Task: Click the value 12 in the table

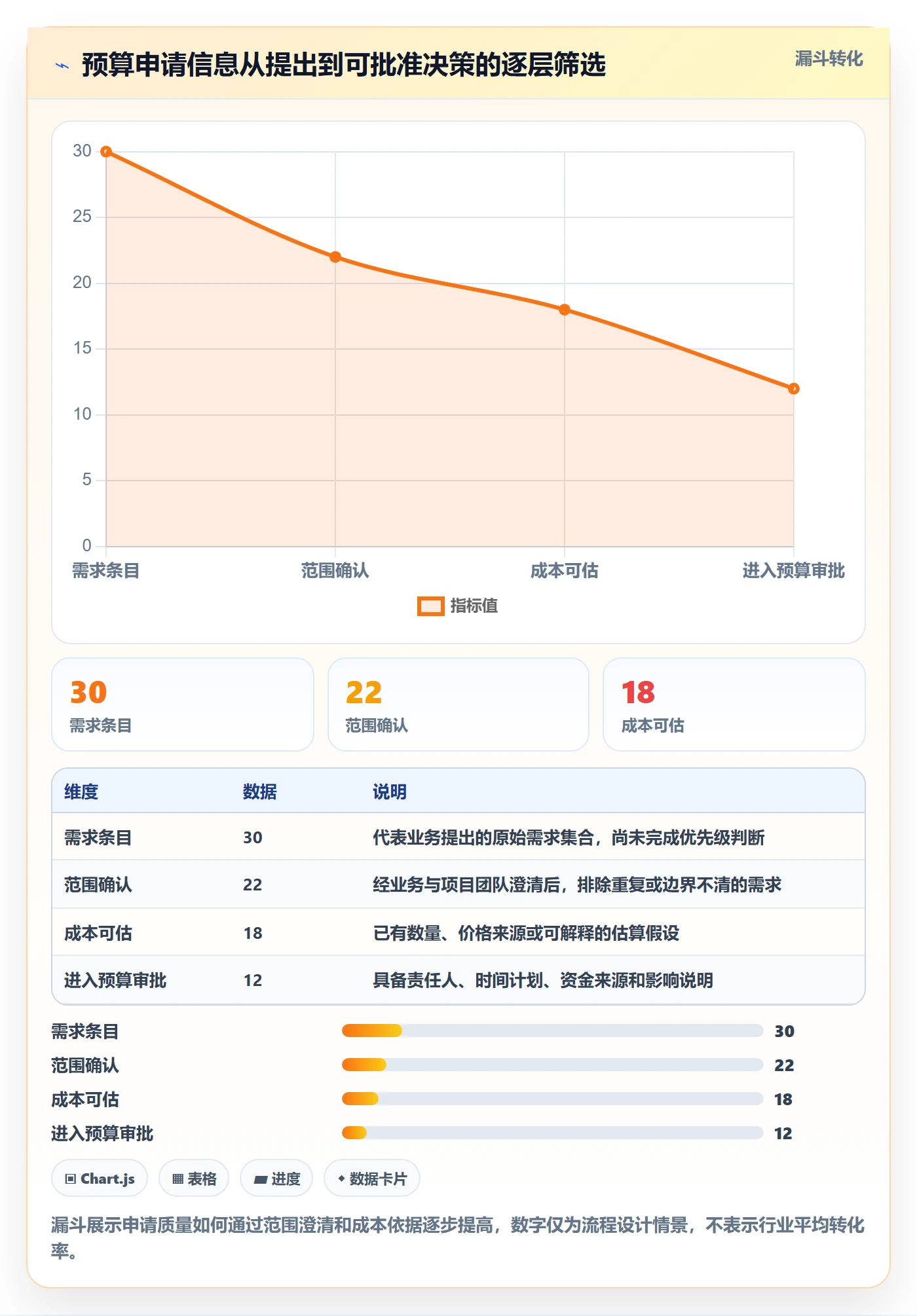Action: [253, 980]
